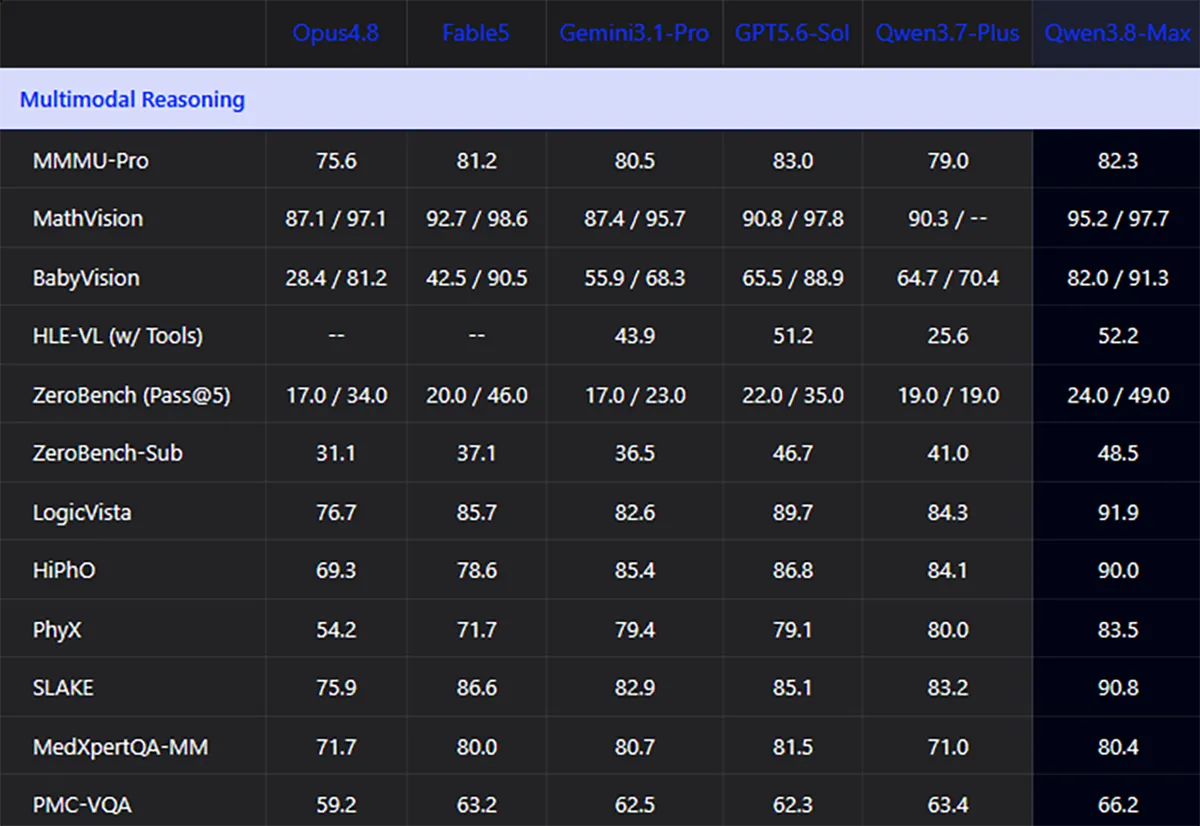Select the 92.7 / 98.6 MathVision cell
Image resolution: width=1200 pixels, height=826 pixels.
coord(476,218)
